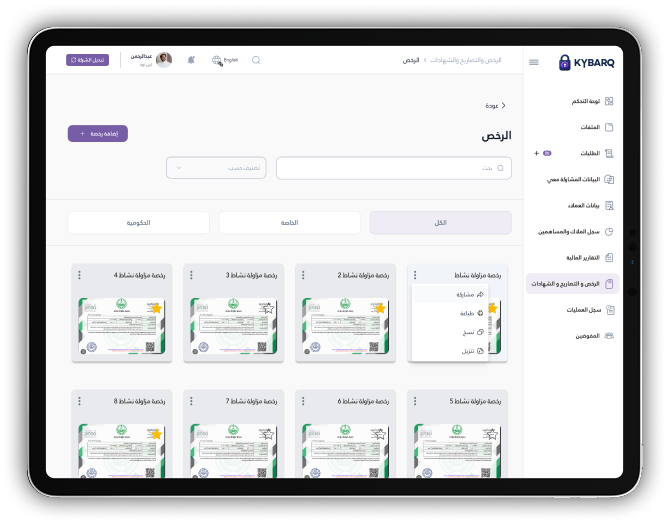The width and height of the screenshot is (668, 524).
Task: Toggle favorite star on رخصة مزاولة نشاط 3
Action: tap(267, 308)
